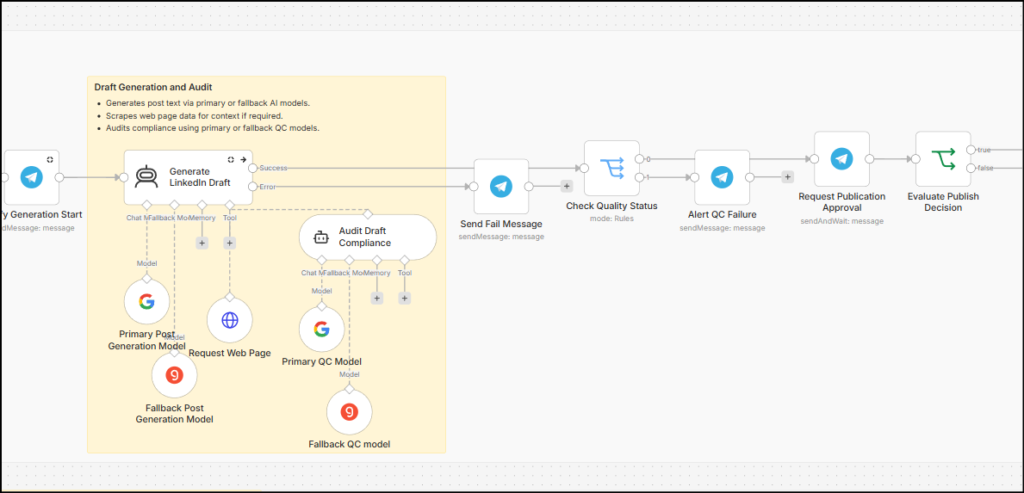Click output 0 of Check Quality Status
Screen dimensions: 1024x493
tap(639, 159)
